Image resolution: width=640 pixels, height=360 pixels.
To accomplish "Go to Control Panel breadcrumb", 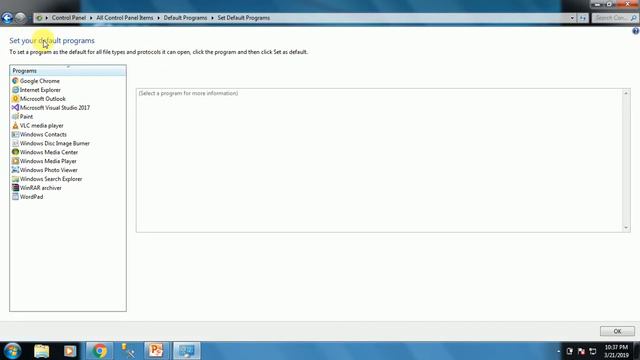I will tap(69, 18).
